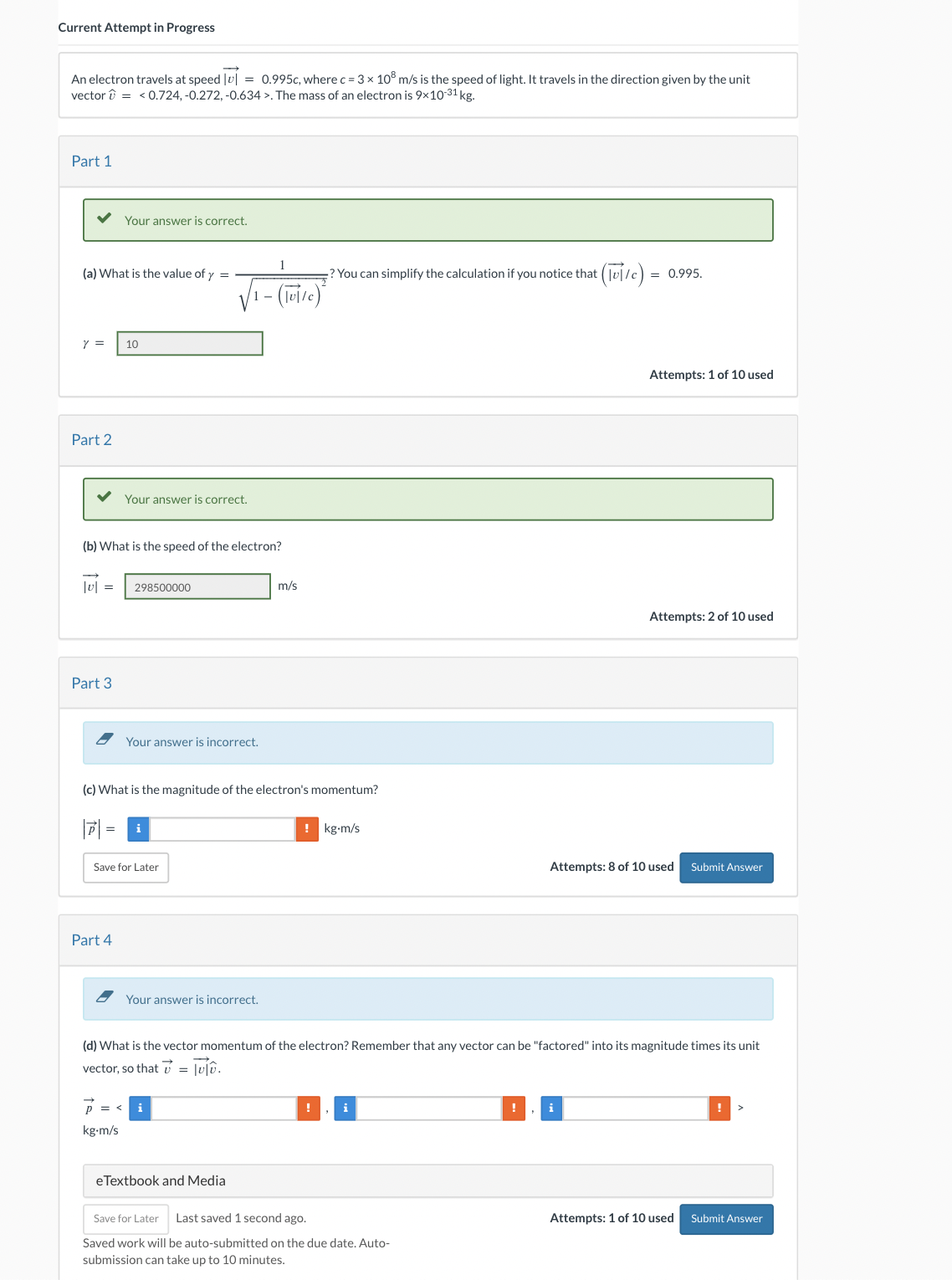The width and height of the screenshot is (952, 1280).
Task: Click the info icon on the first vector component field
Action: coord(141,1108)
